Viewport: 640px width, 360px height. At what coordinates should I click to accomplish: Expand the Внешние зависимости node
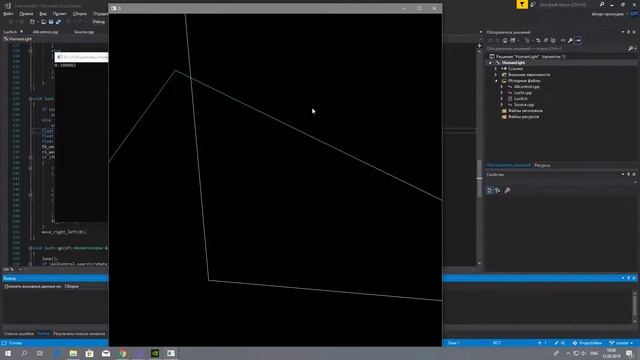click(496, 75)
